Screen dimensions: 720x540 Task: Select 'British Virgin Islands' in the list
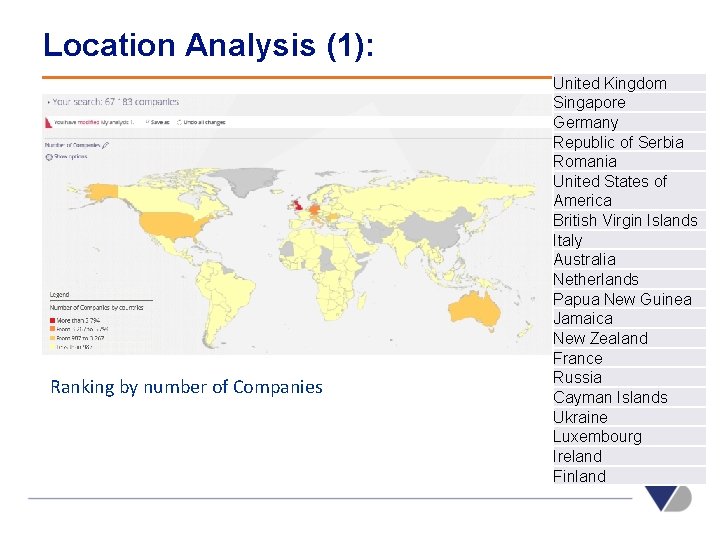(629, 220)
